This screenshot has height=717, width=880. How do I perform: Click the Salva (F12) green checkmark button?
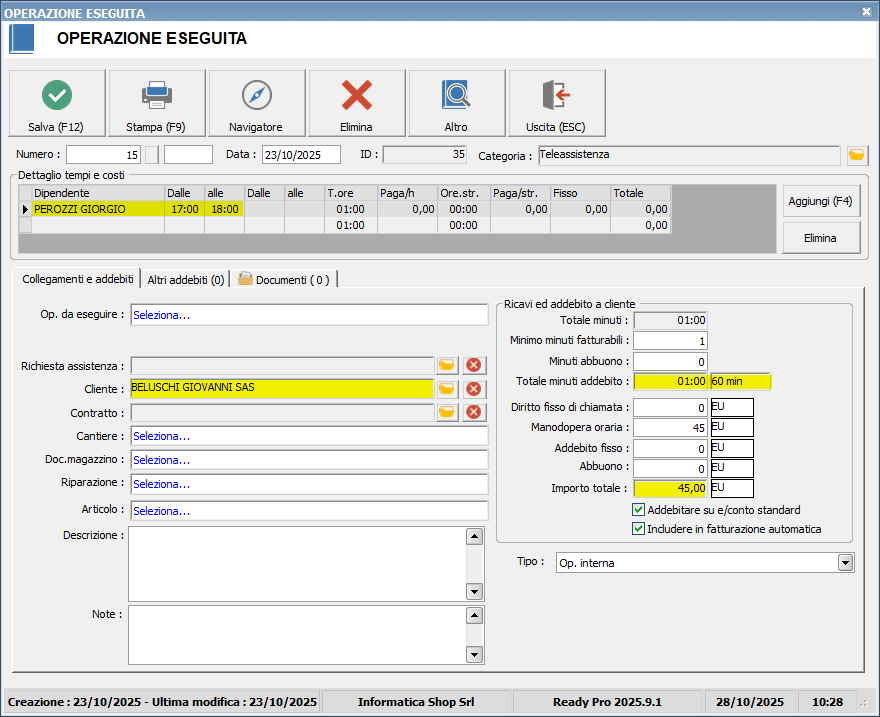57,103
